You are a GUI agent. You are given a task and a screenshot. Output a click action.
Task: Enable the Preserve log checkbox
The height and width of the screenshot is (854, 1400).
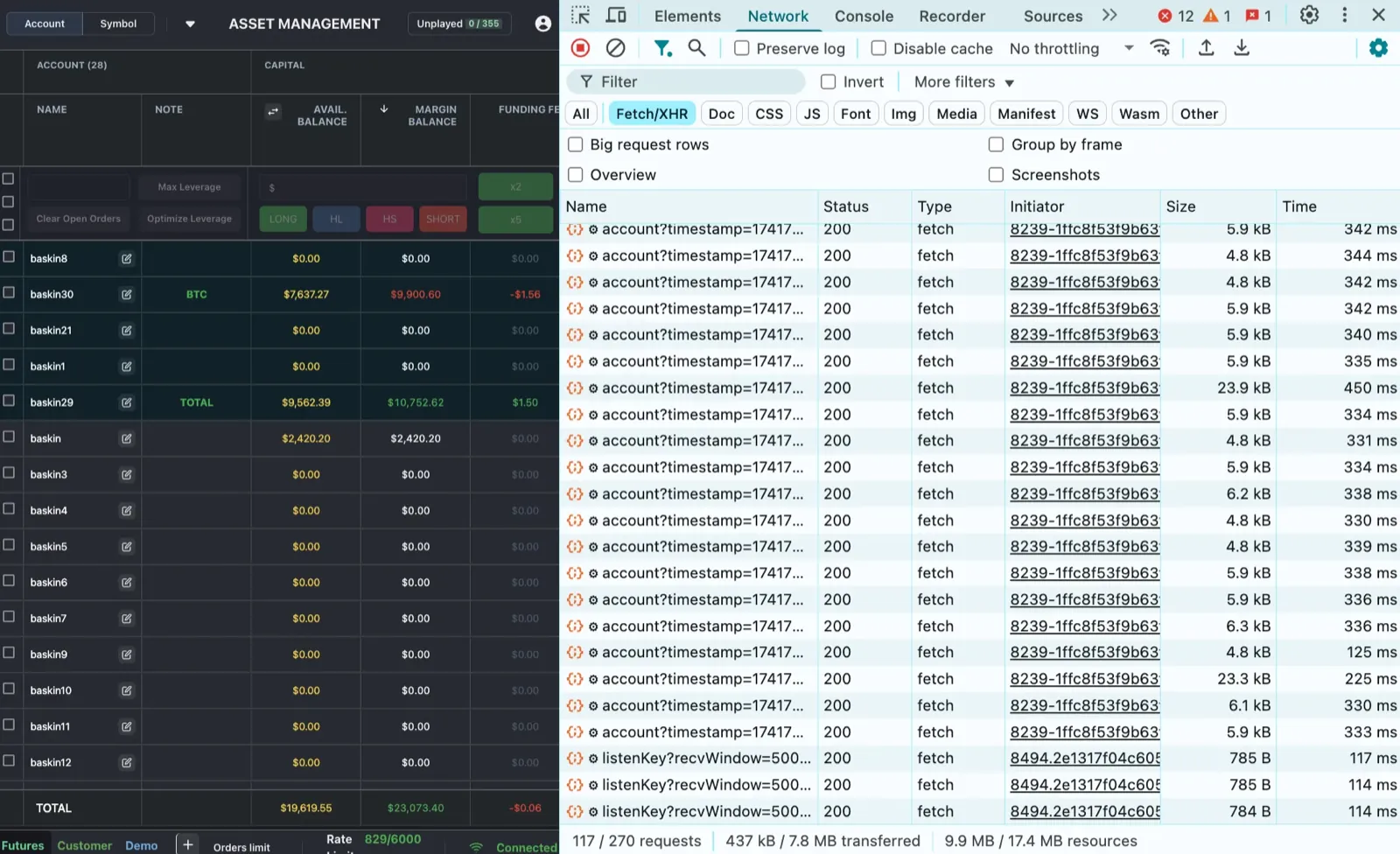pos(741,48)
